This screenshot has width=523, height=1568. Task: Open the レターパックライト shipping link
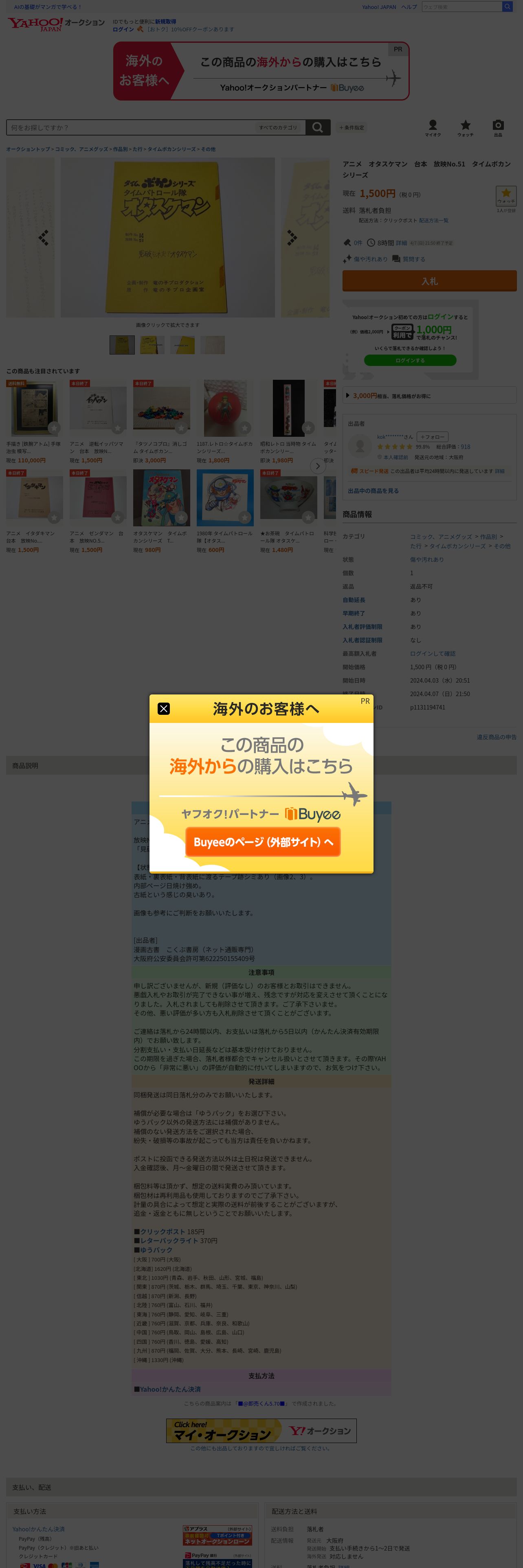pyautogui.click(x=169, y=1241)
